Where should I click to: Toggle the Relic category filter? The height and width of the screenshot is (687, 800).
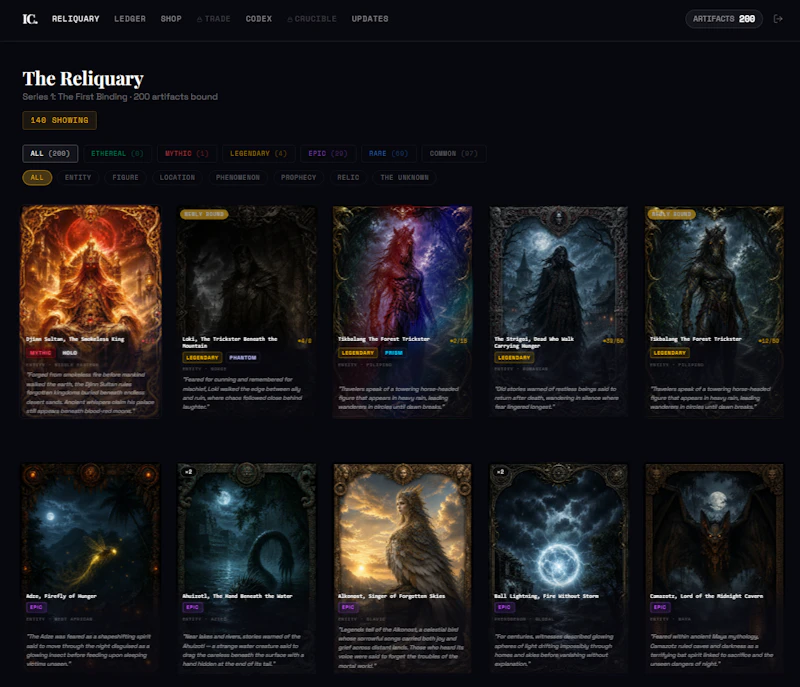click(x=348, y=177)
